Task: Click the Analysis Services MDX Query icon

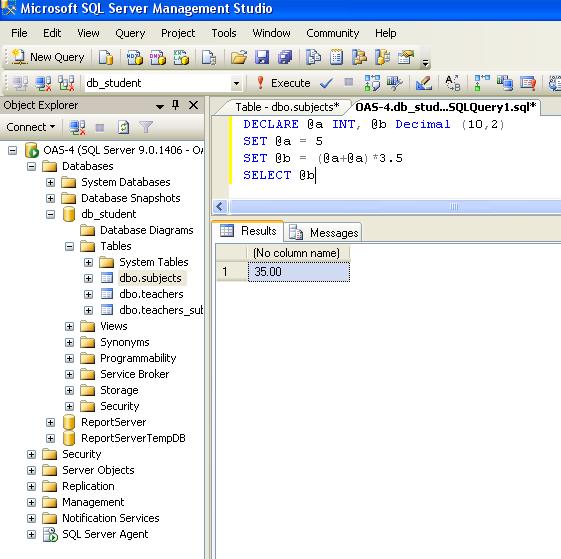Action: coord(135,57)
